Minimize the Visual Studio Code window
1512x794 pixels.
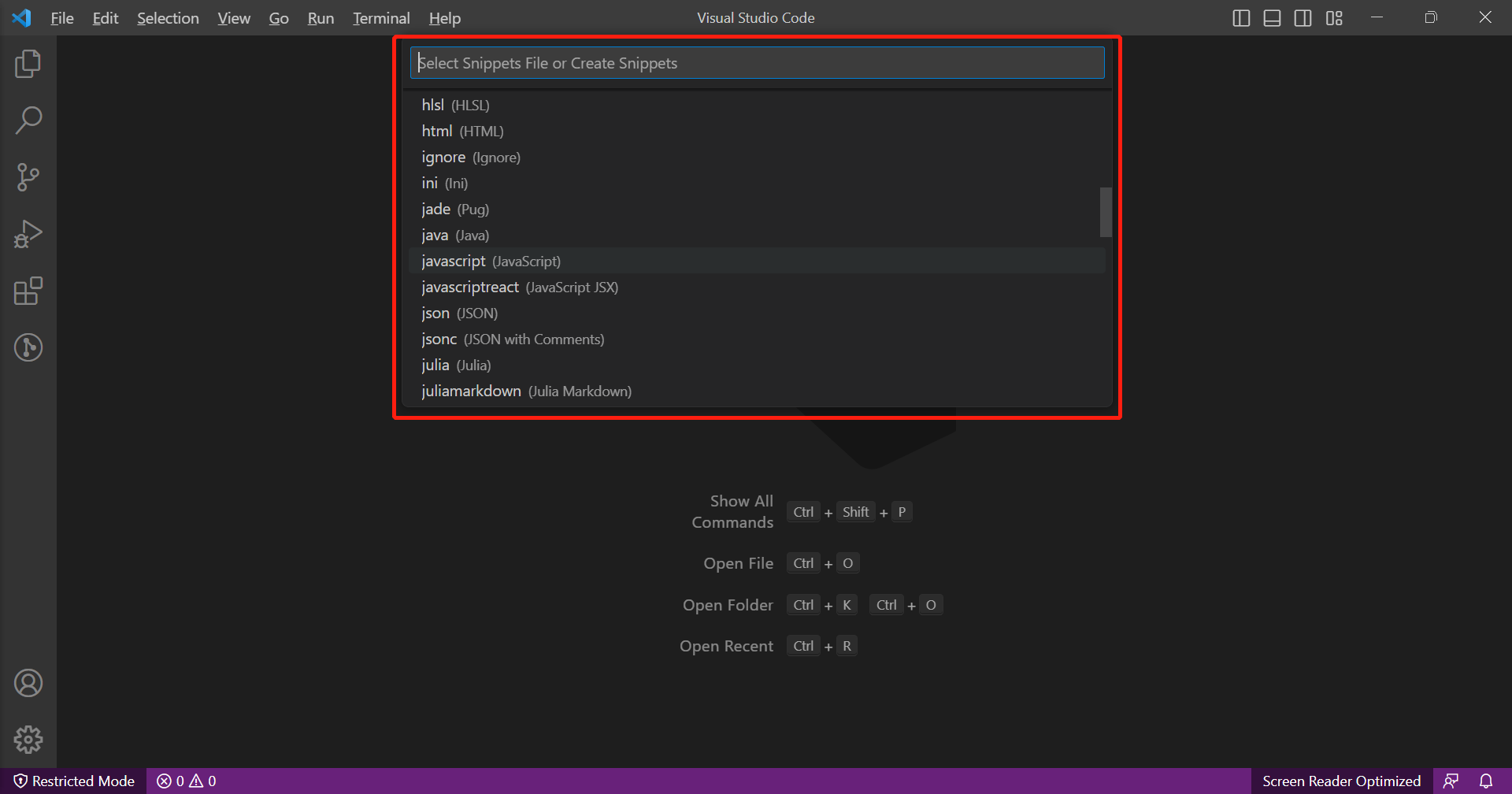pos(1377,17)
